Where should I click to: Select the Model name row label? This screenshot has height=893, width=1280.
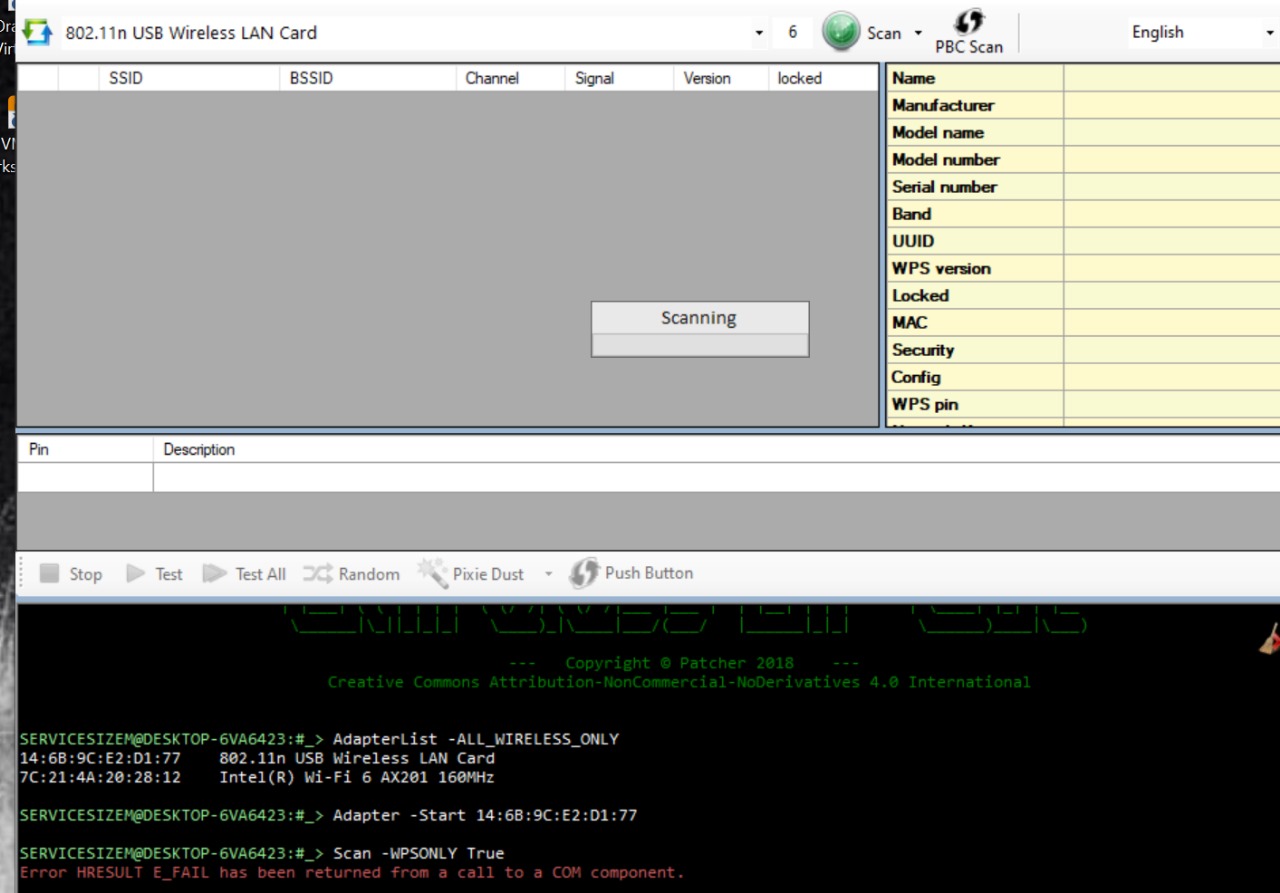tap(938, 132)
